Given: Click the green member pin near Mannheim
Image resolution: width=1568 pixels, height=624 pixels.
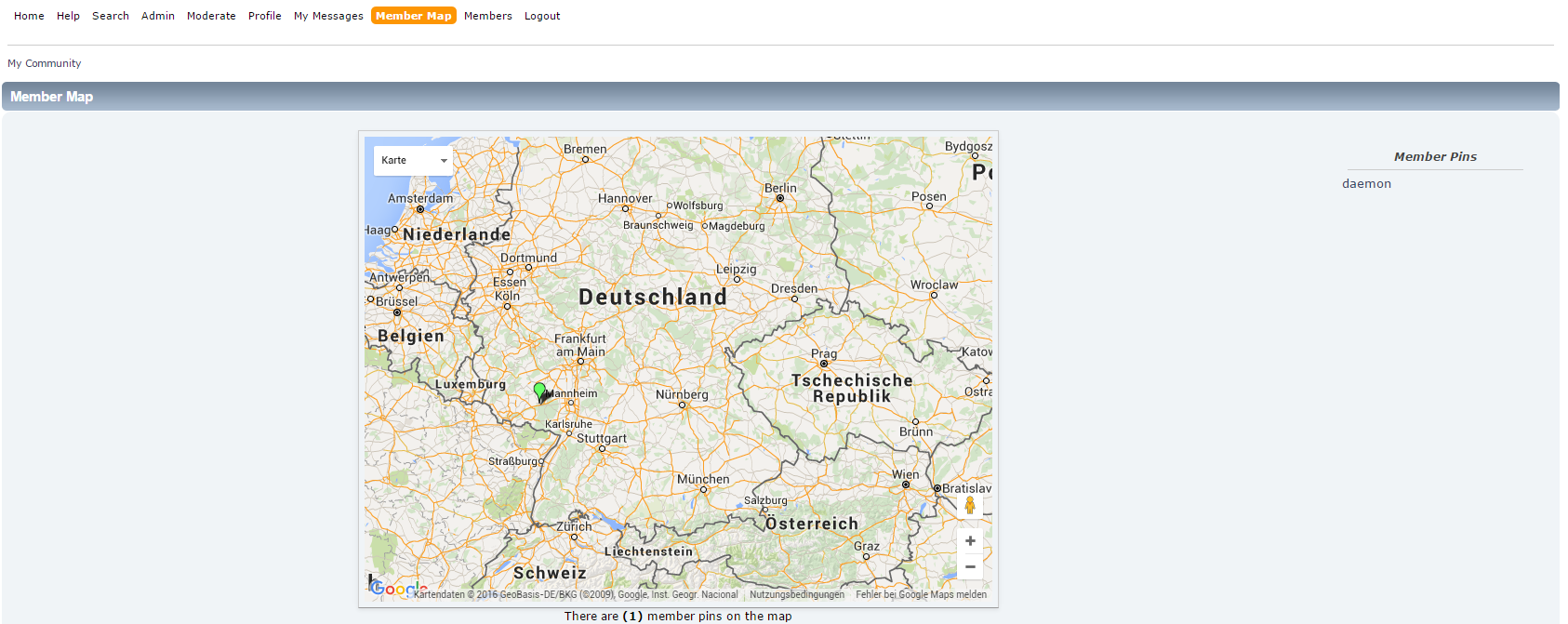Looking at the screenshot, I should [539, 391].
